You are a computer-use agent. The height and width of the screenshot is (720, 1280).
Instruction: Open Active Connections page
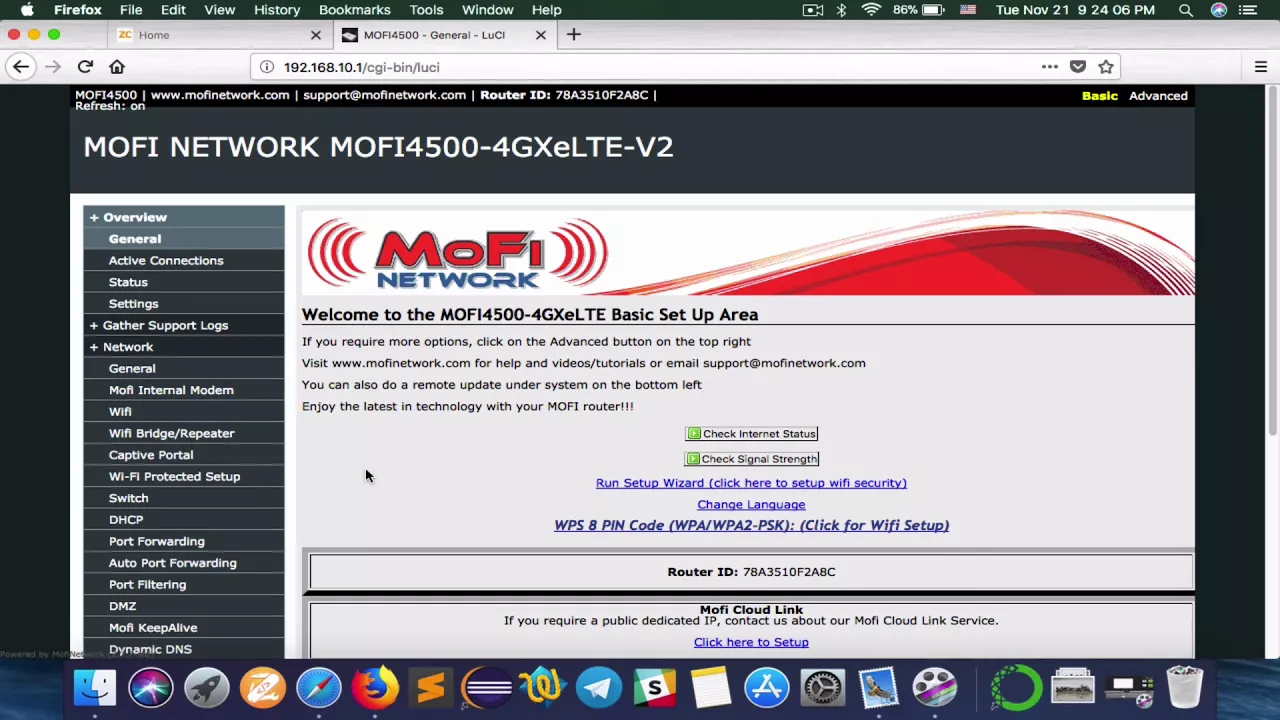pyautogui.click(x=184, y=261)
